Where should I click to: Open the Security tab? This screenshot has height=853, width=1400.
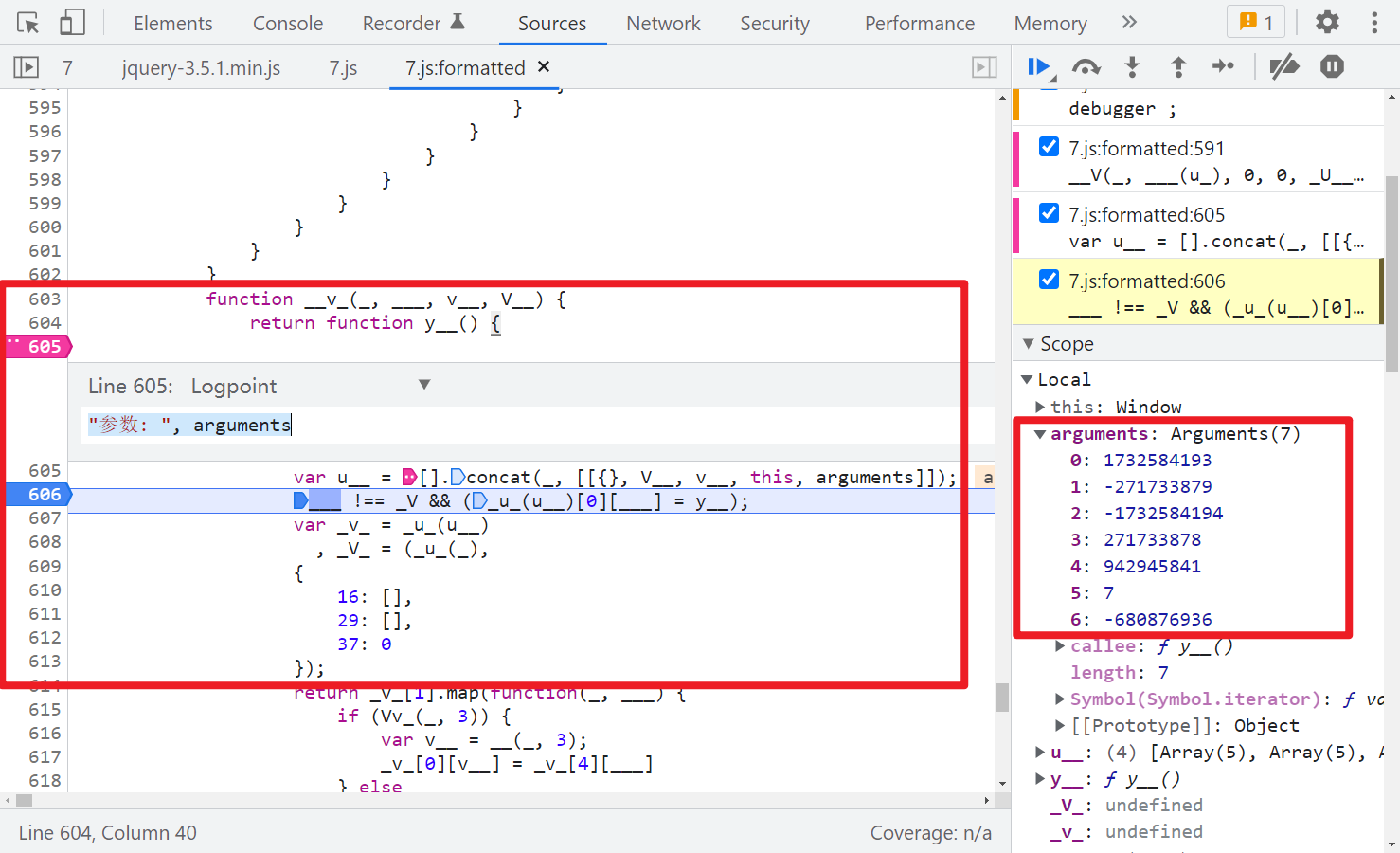775,24
